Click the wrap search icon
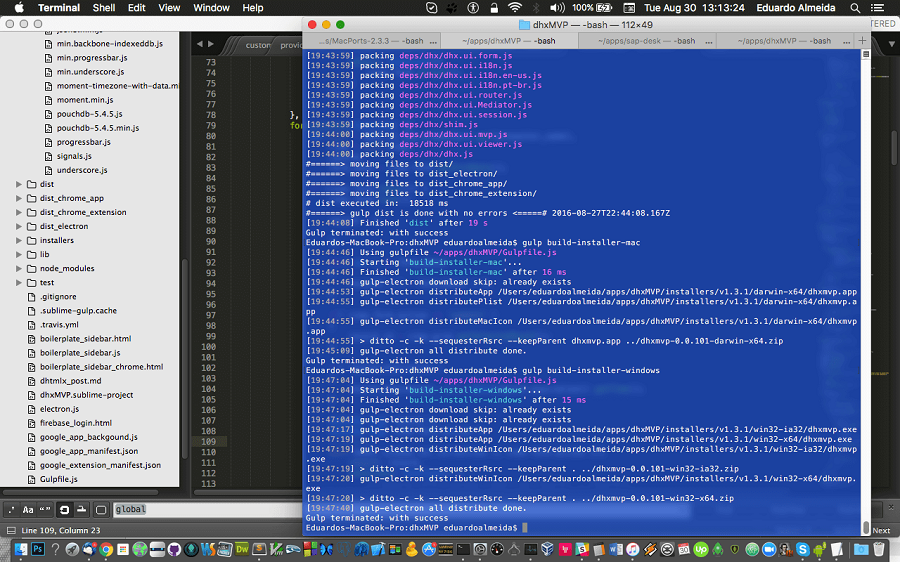The height and width of the screenshot is (562, 900). click(x=64, y=509)
